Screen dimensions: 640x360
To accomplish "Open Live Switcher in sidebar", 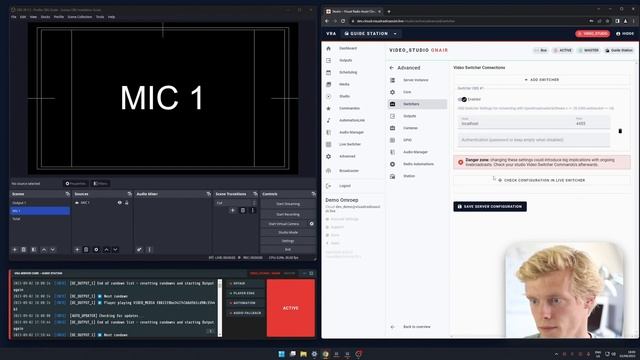I will point(350,144).
